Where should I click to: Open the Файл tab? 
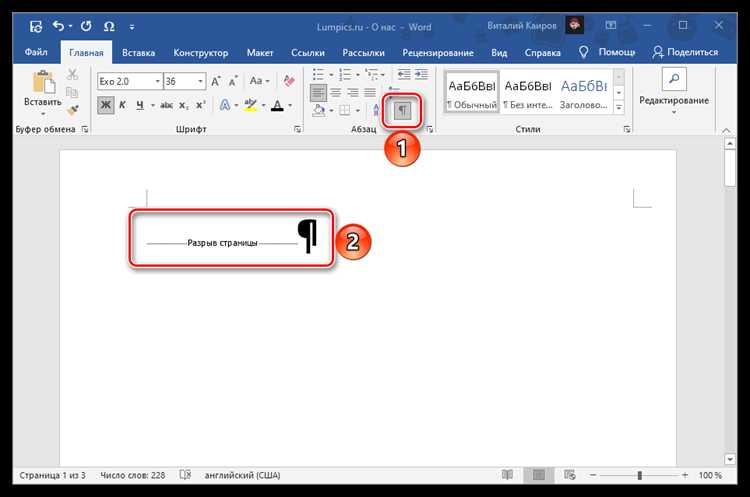pos(36,52)
